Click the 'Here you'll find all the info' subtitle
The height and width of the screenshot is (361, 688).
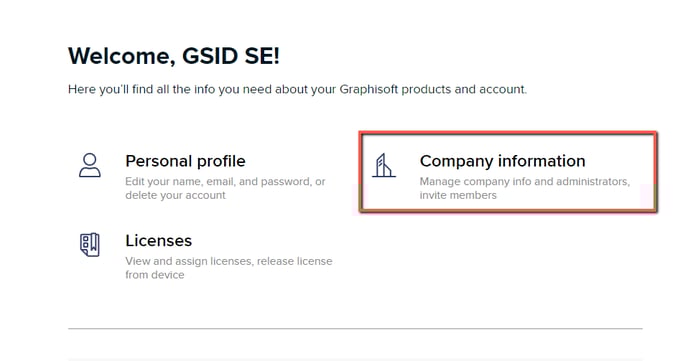(x=297, y=89)
